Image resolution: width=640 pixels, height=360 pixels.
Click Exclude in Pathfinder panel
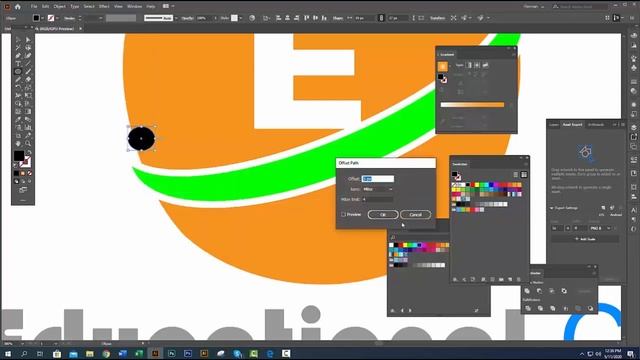pos(564,291)
